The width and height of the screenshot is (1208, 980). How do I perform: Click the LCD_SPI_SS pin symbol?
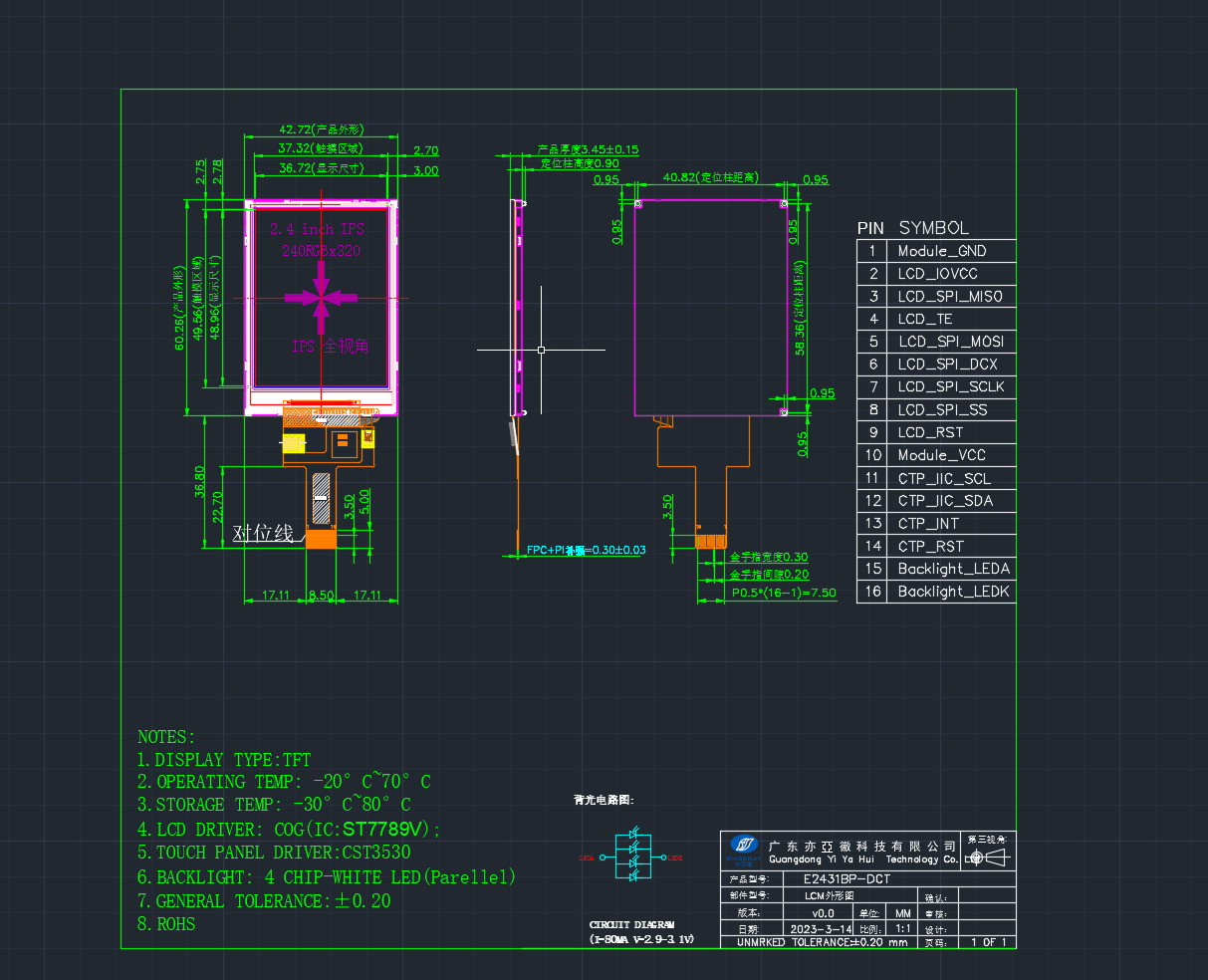pyautogui.click(x=942, y=410)
